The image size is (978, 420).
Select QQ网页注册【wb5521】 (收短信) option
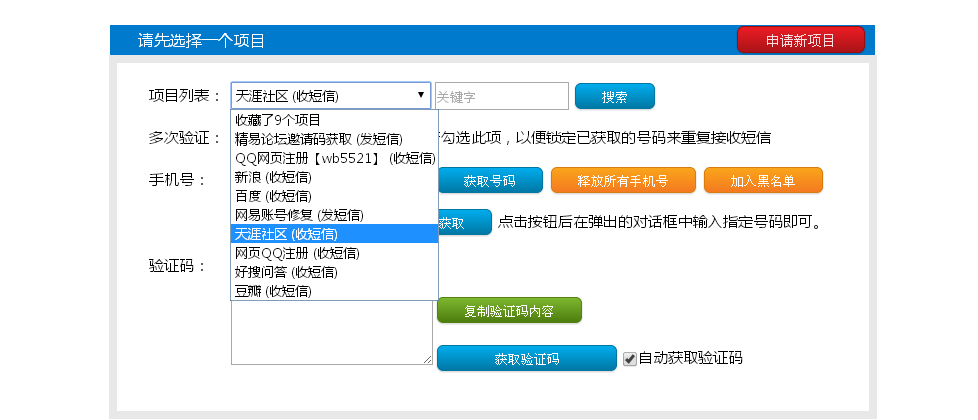click(x=334, y=158)
